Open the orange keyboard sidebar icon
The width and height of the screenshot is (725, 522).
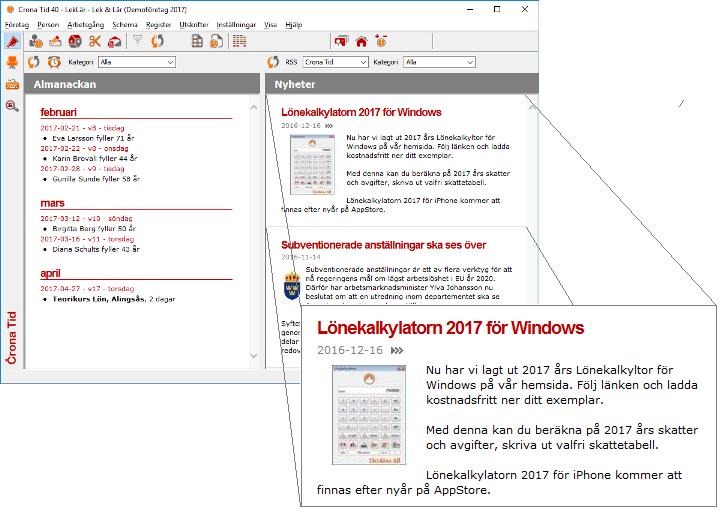(12, 85)
